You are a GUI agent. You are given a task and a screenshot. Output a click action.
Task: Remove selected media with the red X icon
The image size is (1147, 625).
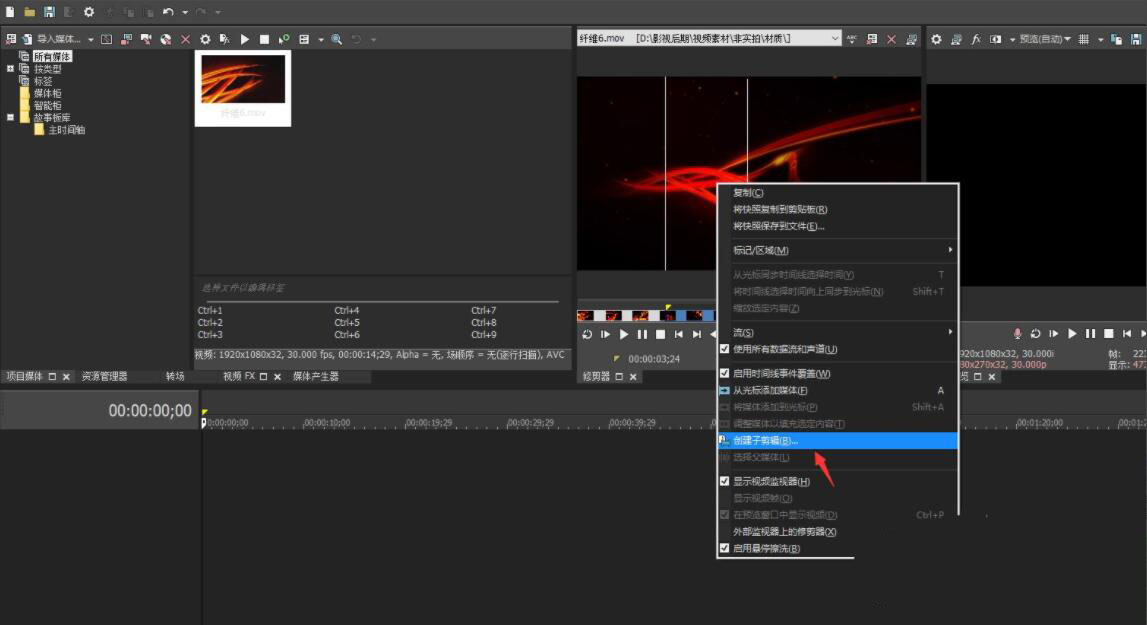[x=185, y=39]
